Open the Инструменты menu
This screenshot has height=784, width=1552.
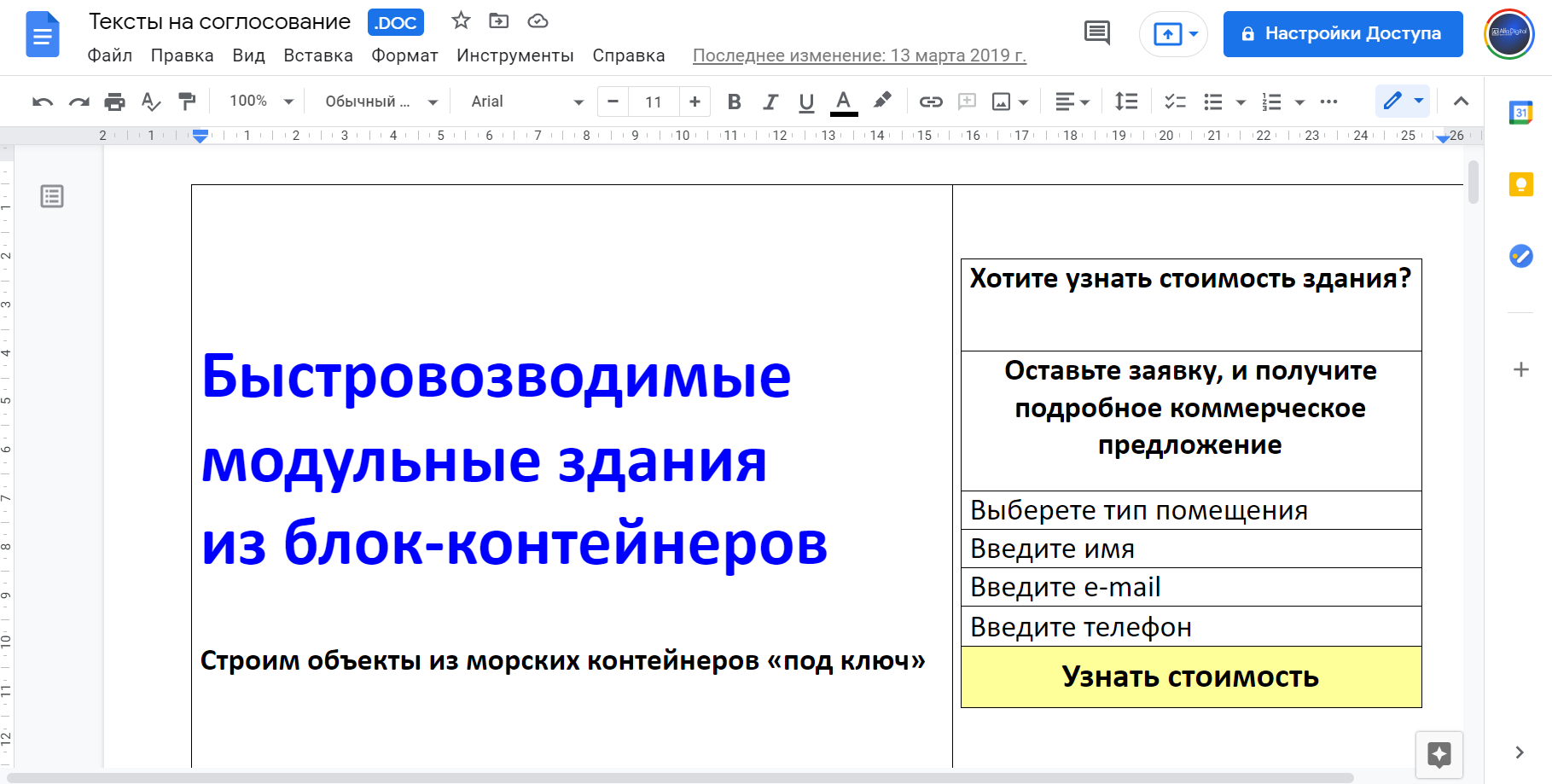515,55
